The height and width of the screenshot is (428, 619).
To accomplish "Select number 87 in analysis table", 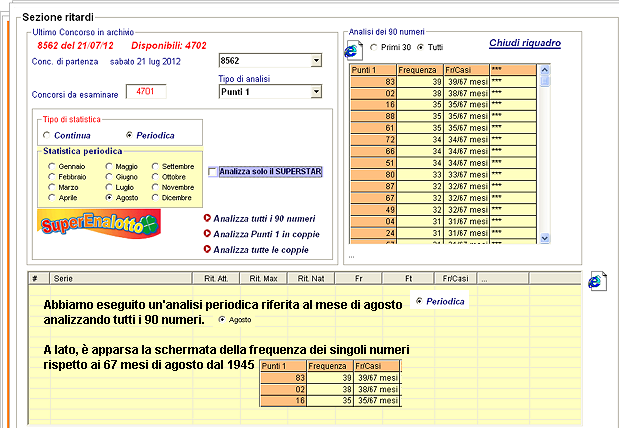I will [x=373, y=186].
